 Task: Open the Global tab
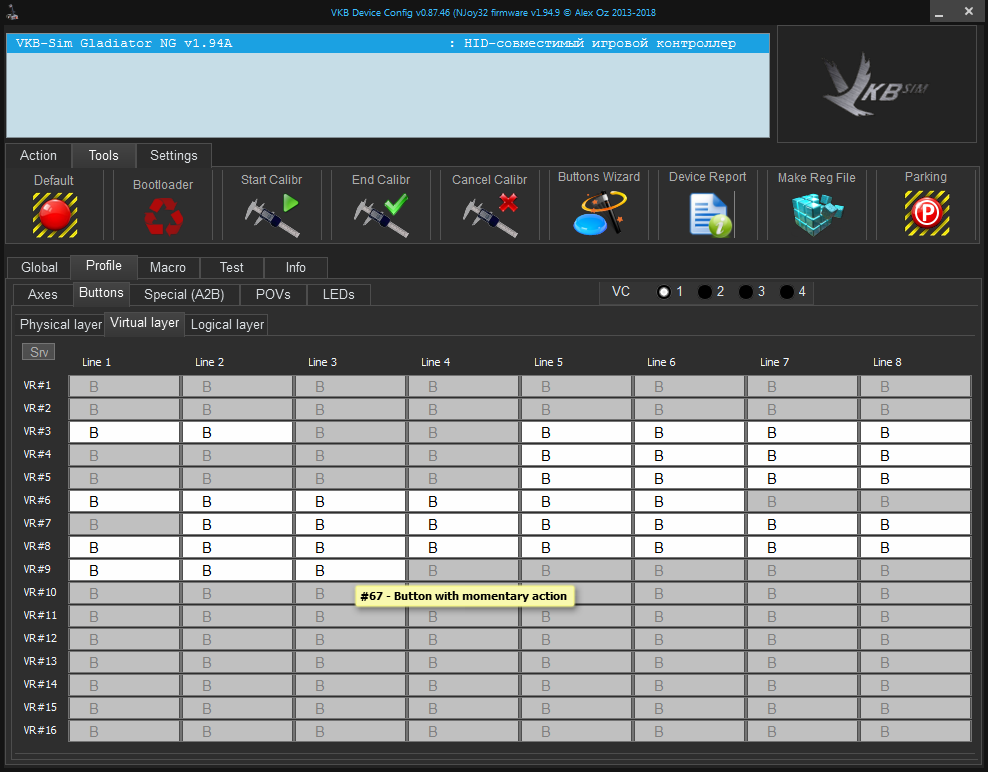39,267
